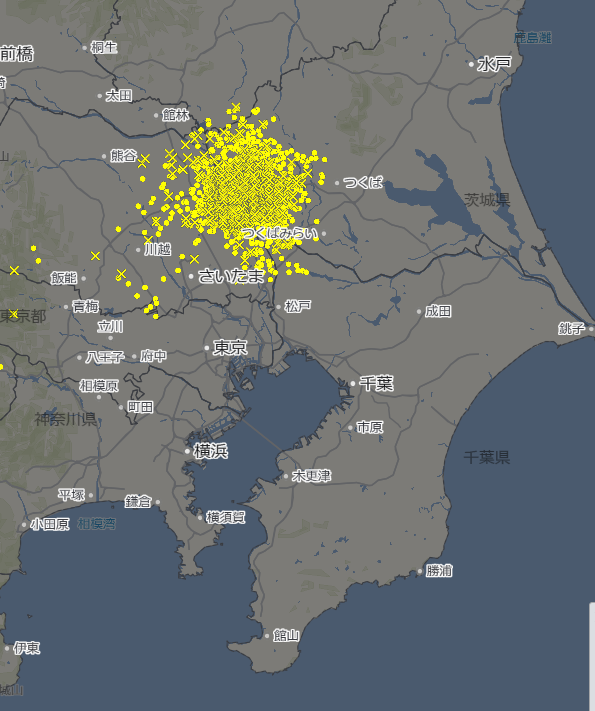Image resolution: width=595 pixels, height=711 pixels.
Task: Select the 鹿島灘 sea label
Action: (x=532, y=38)
